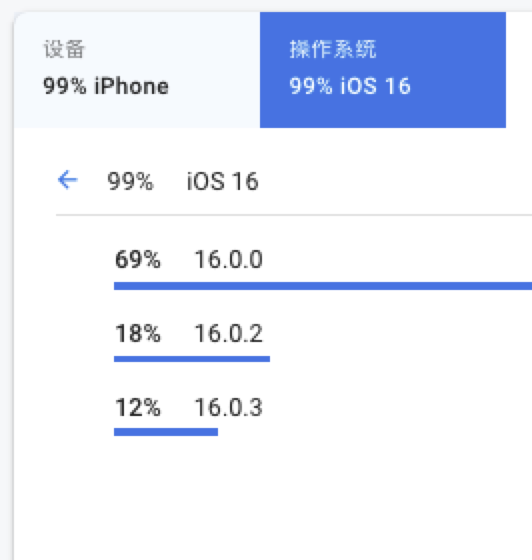
Task: Click the 16.0.0 progress bar
Action: (x=323, y=286)
